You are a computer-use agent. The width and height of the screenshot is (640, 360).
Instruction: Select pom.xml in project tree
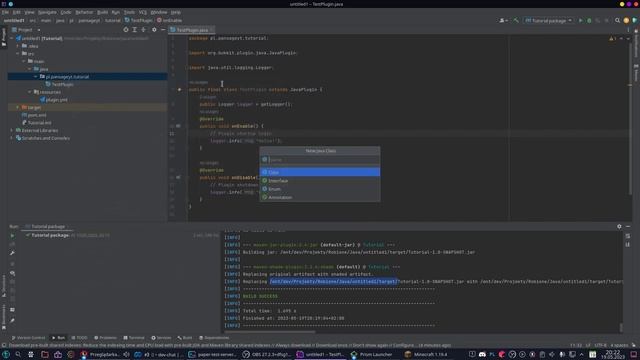tap(34, 115)
